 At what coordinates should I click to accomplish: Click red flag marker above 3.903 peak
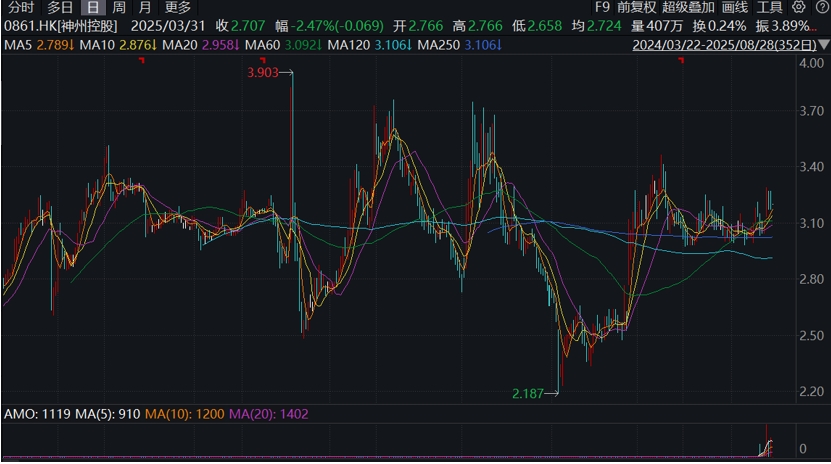pos(263,60)
